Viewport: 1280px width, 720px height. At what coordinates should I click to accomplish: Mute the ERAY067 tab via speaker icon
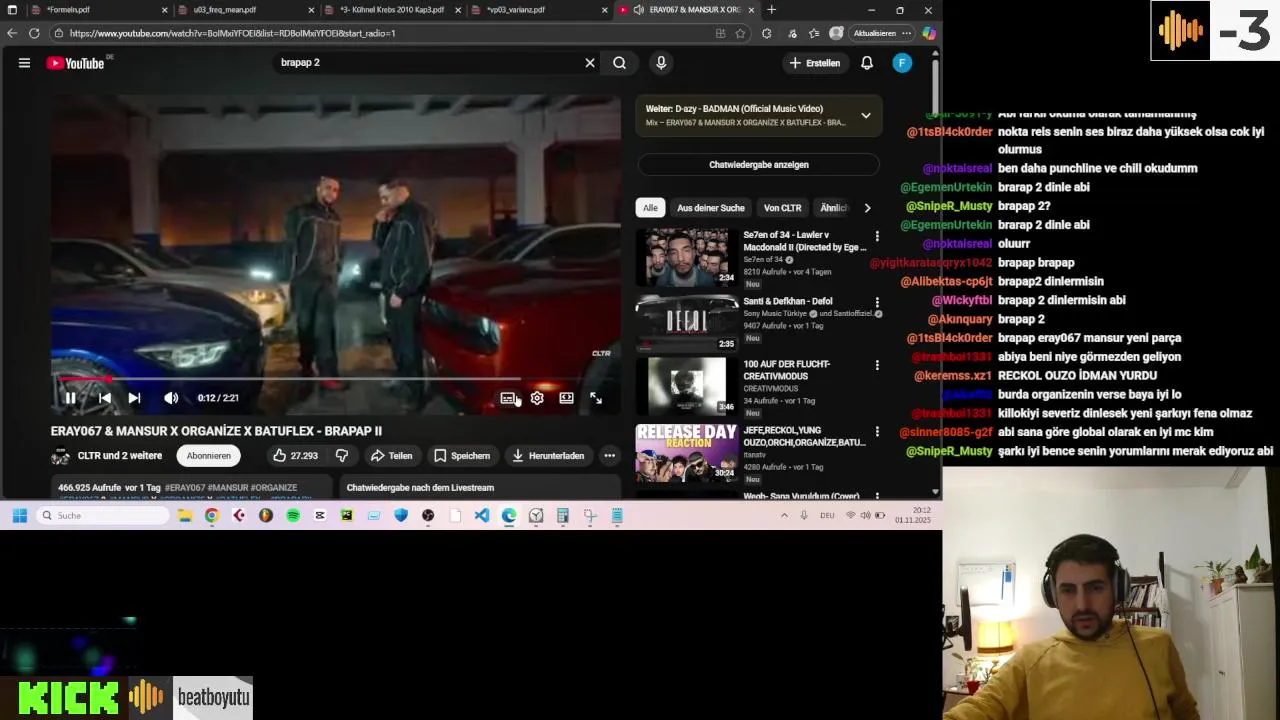639,10
